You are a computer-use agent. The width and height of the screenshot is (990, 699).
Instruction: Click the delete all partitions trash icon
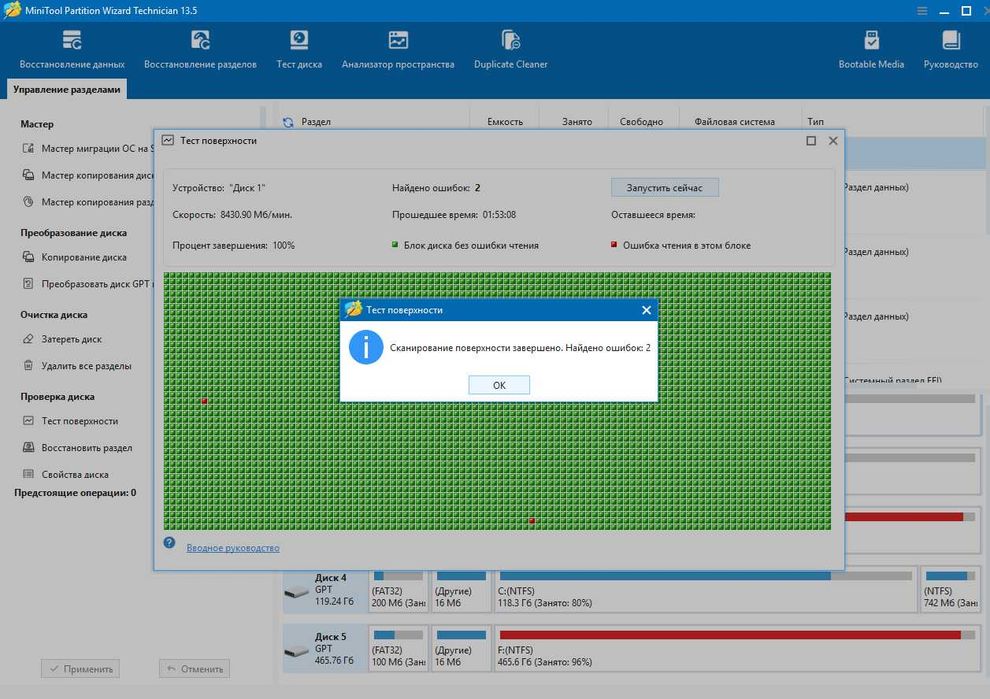(x=28, y=365)
